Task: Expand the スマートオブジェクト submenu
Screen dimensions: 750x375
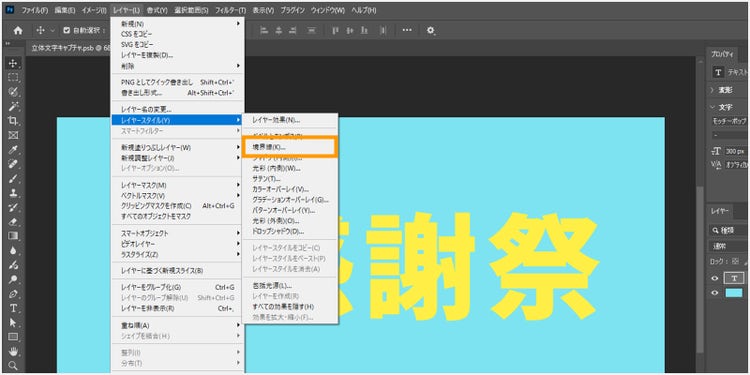Action: [x=178, y=233]
